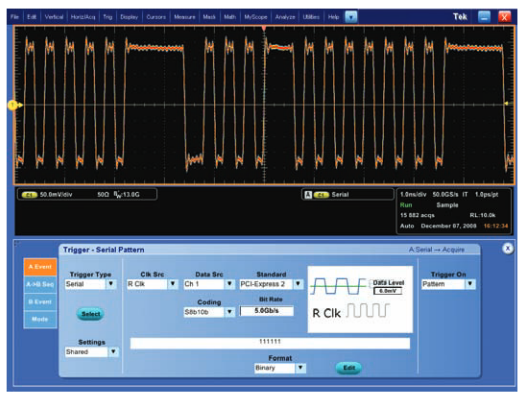The height and width of the screenshot is (399, 526).
Task: Click the Auto trigger mode readout
Action: point(407,226)
